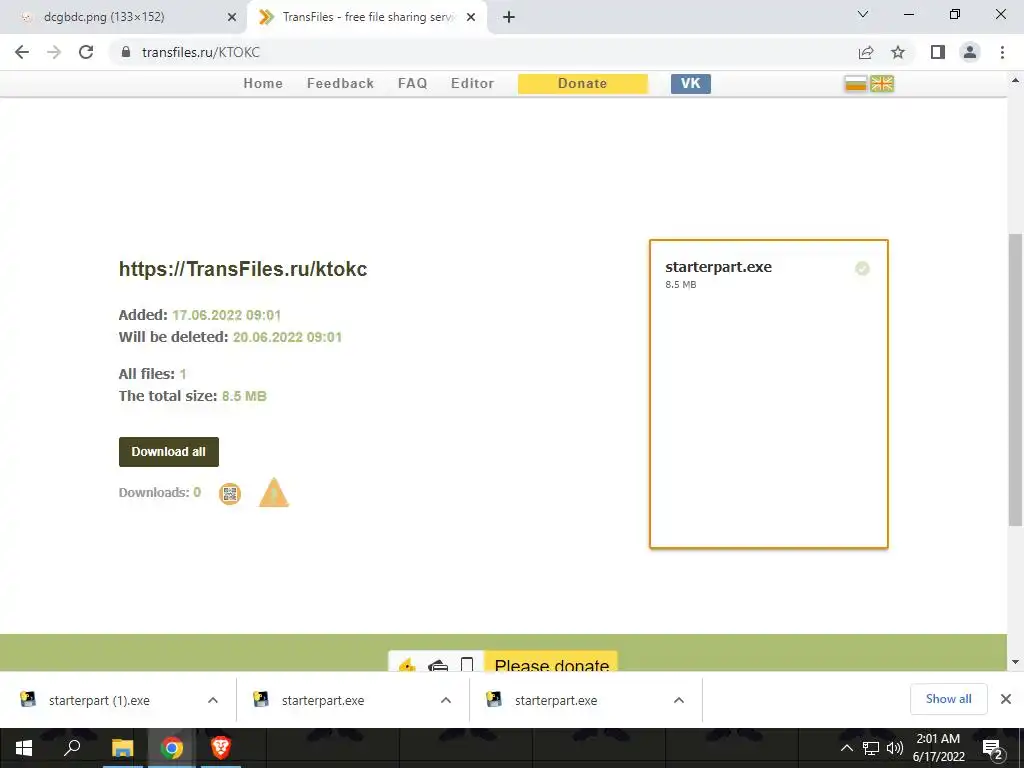This screenshot has width=1024, height=768.
Task: Show the QR code icon
Action: point(229,494)
